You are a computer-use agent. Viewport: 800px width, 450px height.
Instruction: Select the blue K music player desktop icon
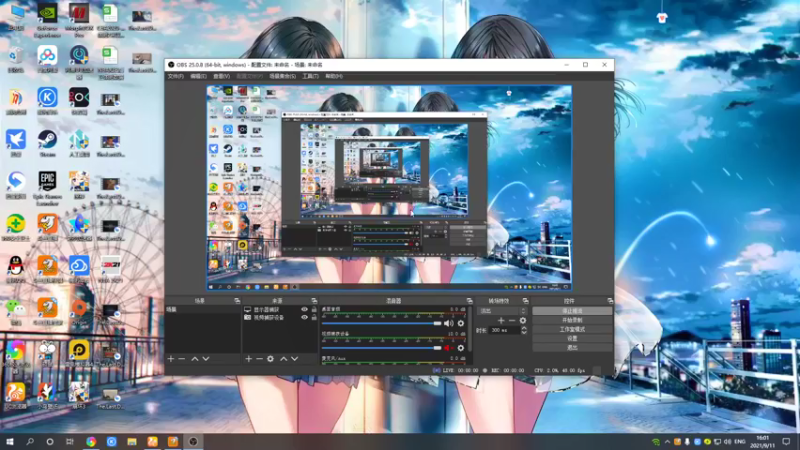pyautogui.click(x=47, y=101)
